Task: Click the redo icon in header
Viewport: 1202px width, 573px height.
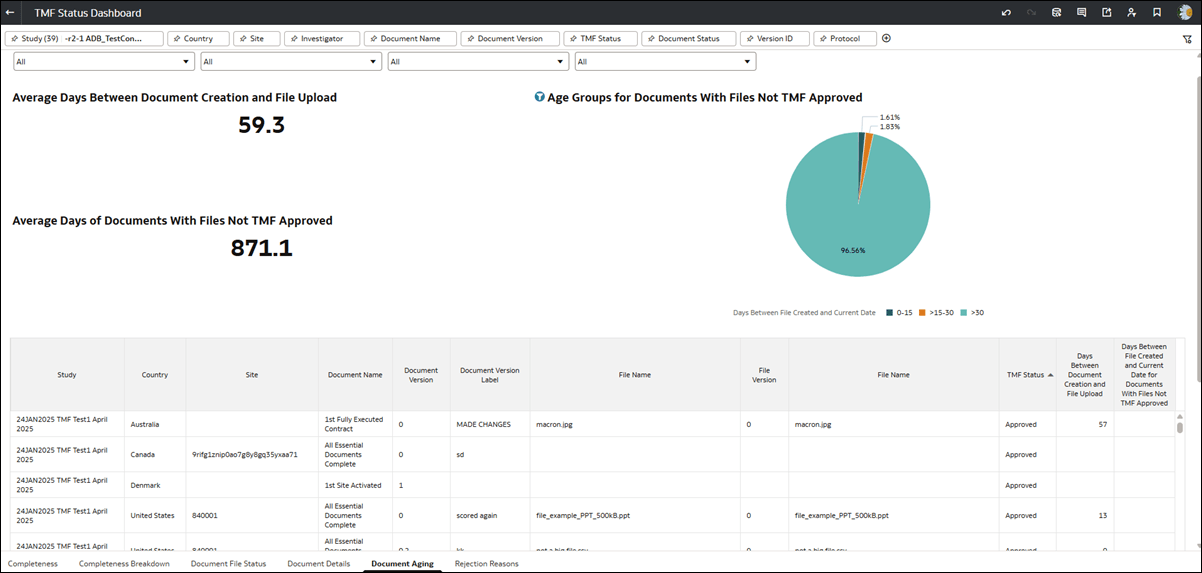Action: (1031, 13)
